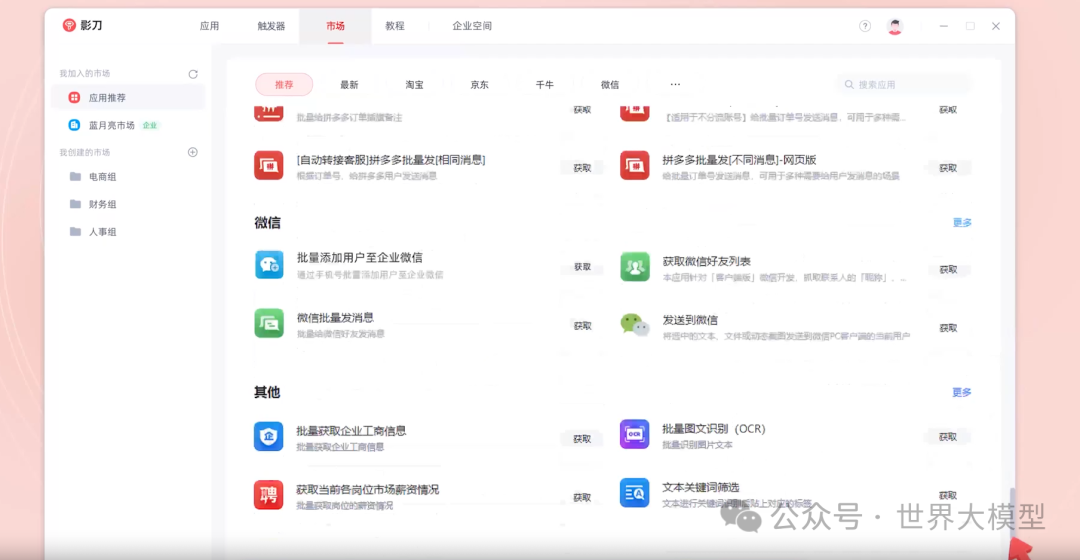
Task: Open the 批量添加用户至企业微信 app title
Action: [x=360, y=258]
